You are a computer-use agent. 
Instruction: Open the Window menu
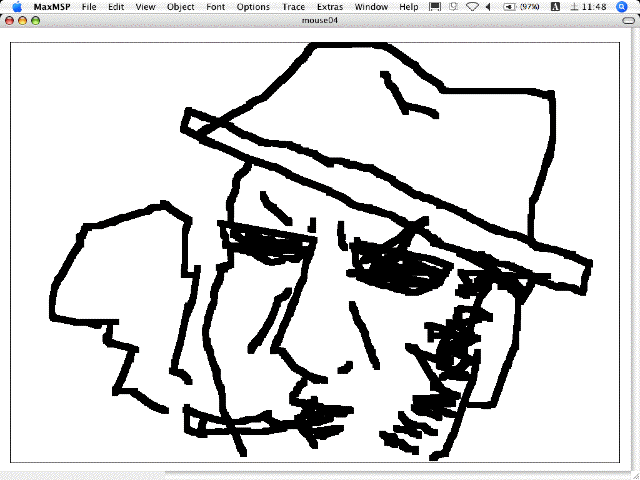point(371,7)
